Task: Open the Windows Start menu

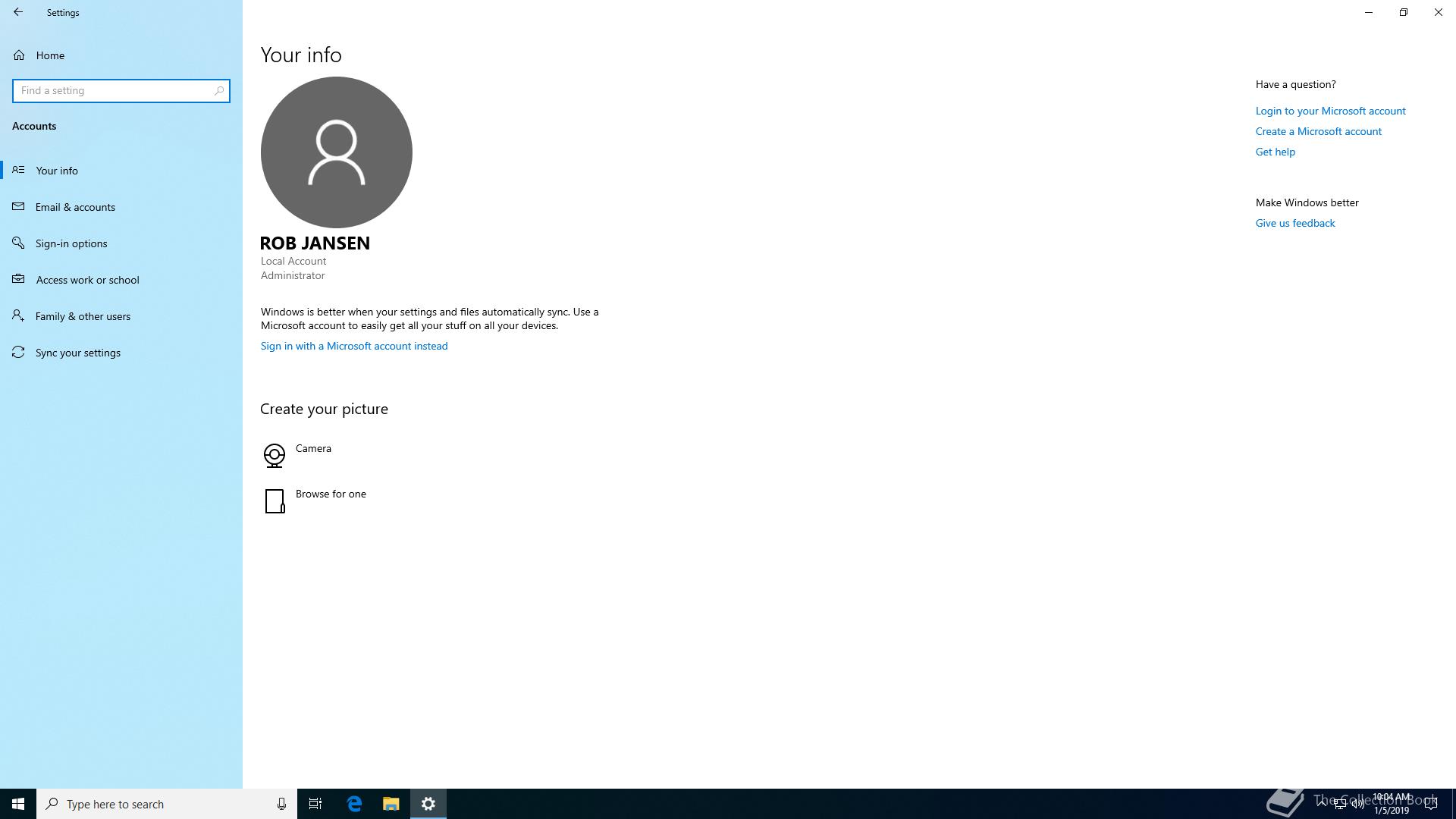Action: [x=18, y=804]
